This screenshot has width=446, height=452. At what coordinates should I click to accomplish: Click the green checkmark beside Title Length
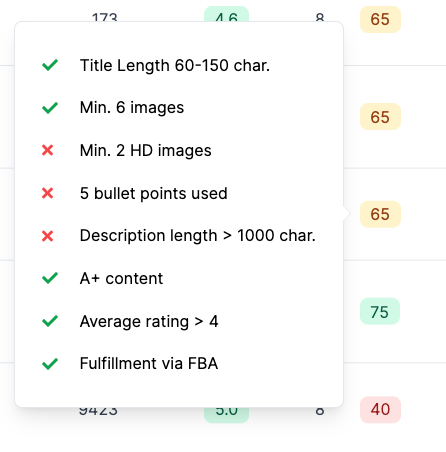[x=50, y=65]
